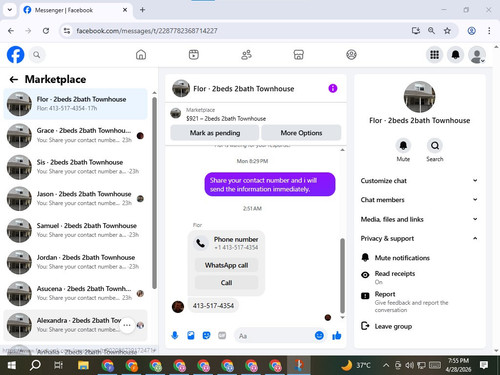Open Sis 2beds 2bath Townhouse chat

click(x=75, y=167)
